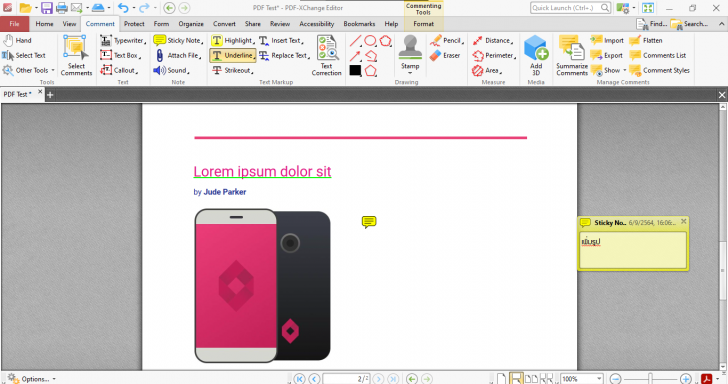Choose the Sound comment tool
This screenshot has width=728, height=384.
pos(171,70)
